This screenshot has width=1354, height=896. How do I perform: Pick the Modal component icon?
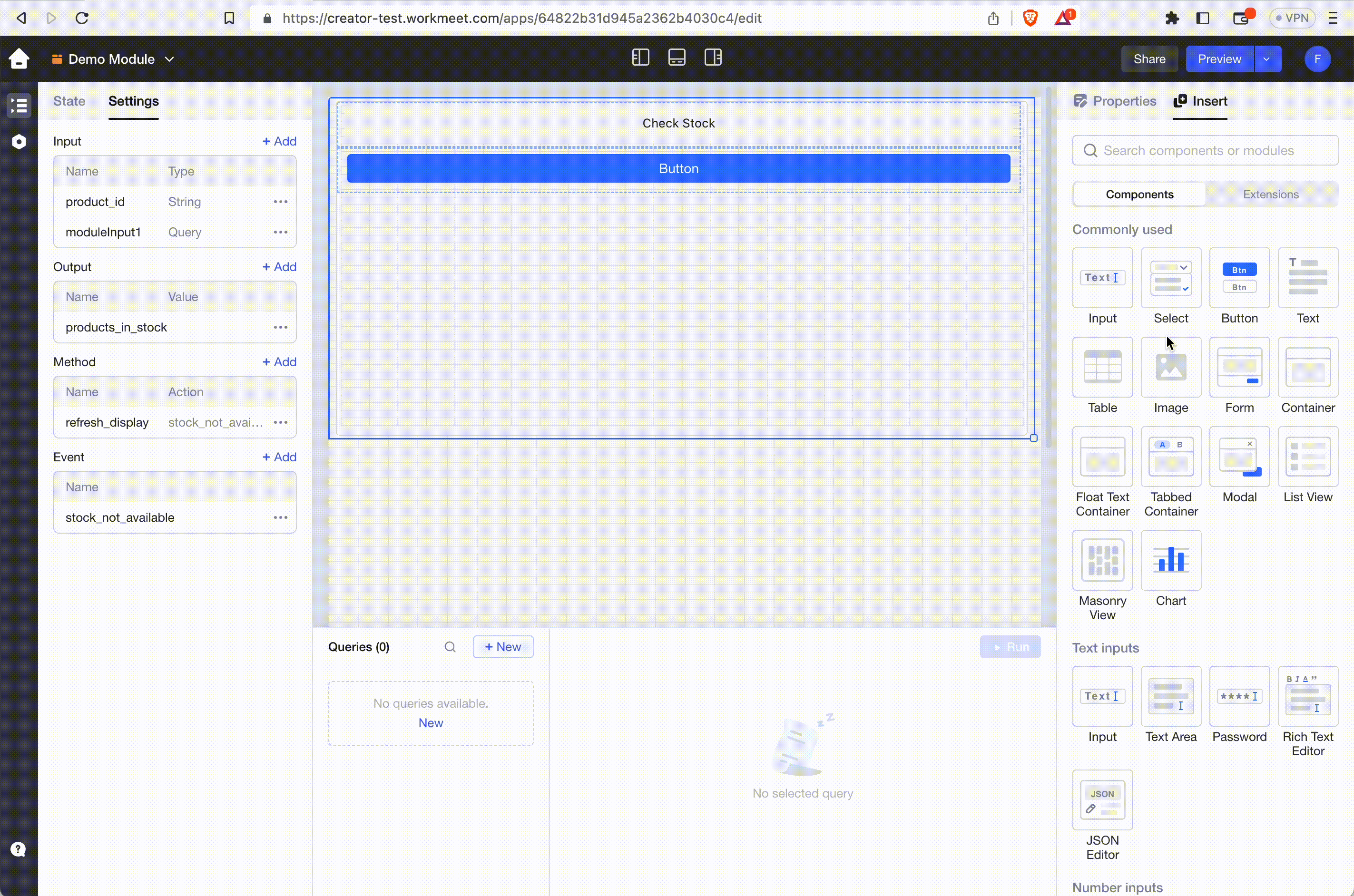pos(1239,457)
